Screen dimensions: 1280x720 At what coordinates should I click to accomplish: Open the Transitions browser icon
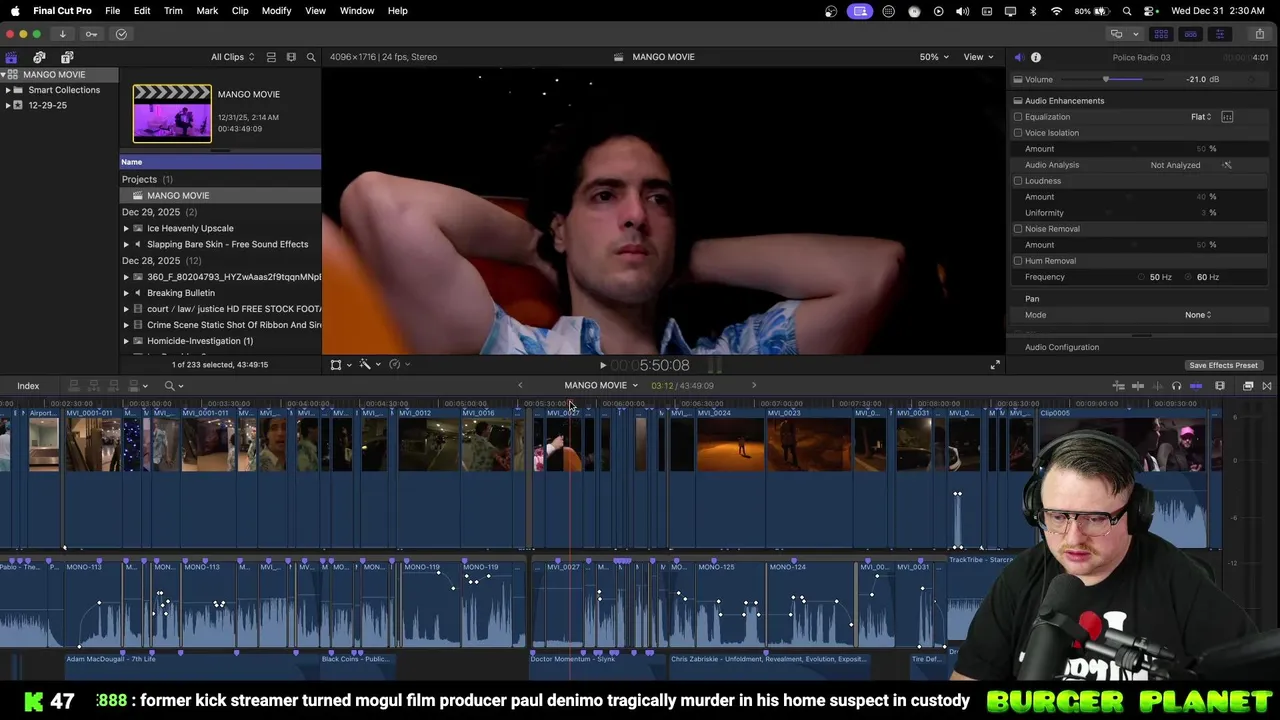[1267, 386]
